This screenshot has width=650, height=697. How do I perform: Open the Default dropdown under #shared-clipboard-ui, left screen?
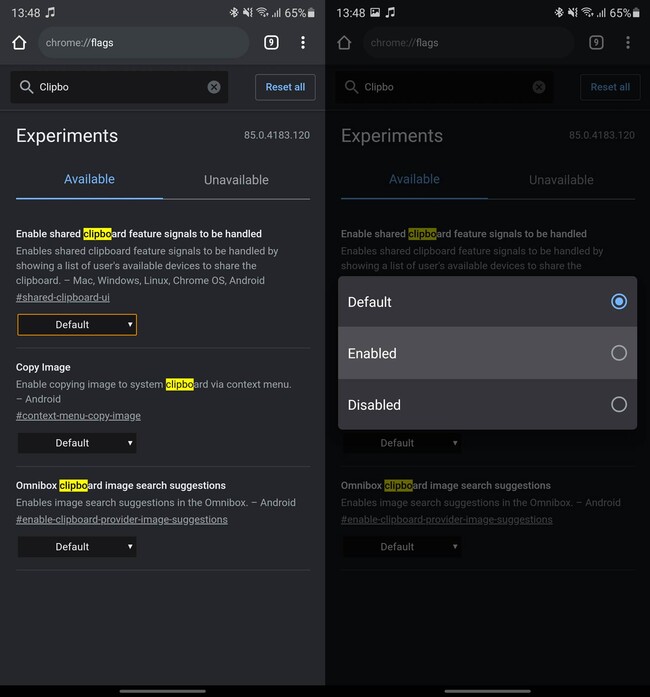(77, 325)
